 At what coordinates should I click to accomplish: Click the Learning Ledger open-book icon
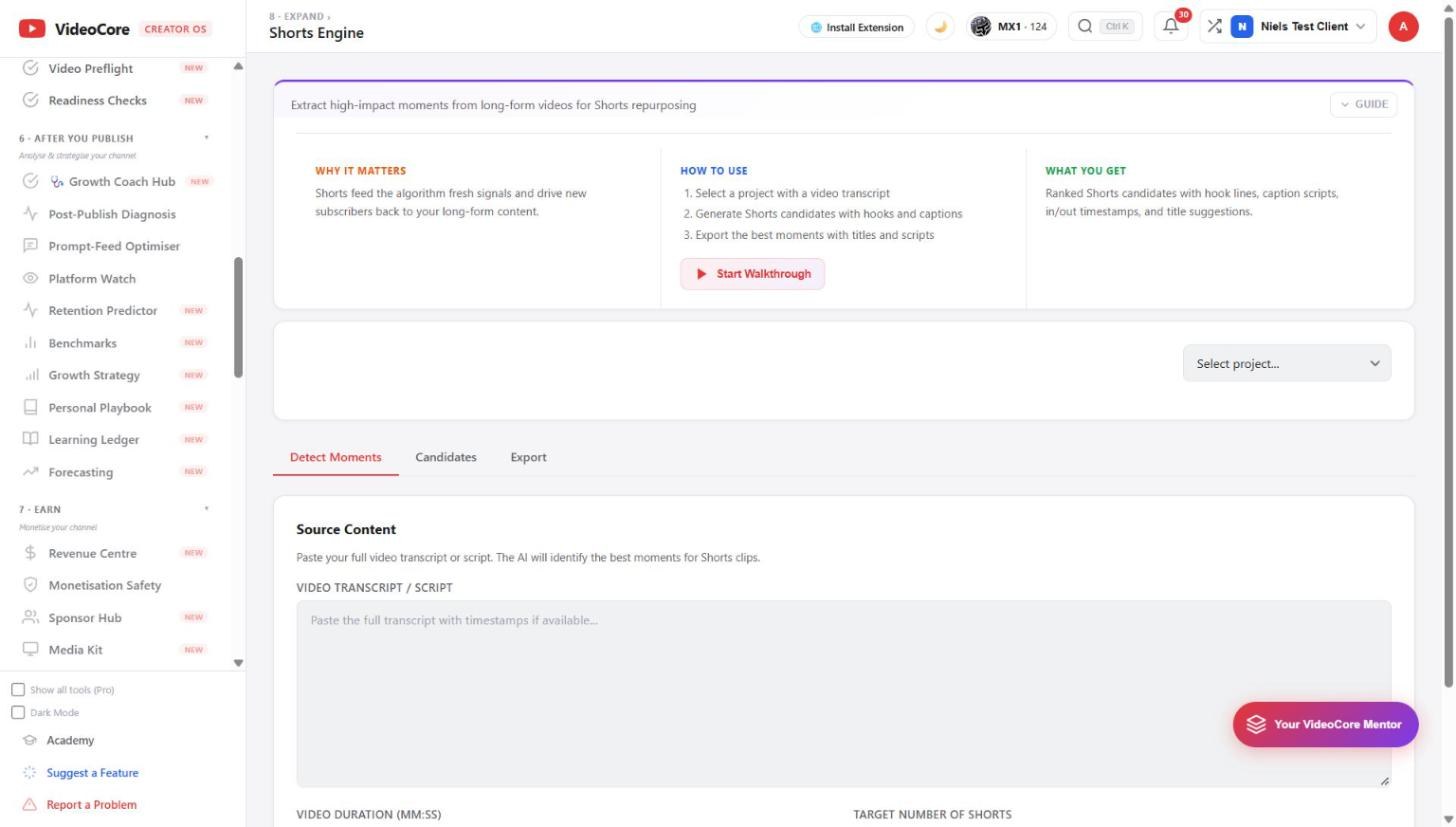(x=30, y=439)
